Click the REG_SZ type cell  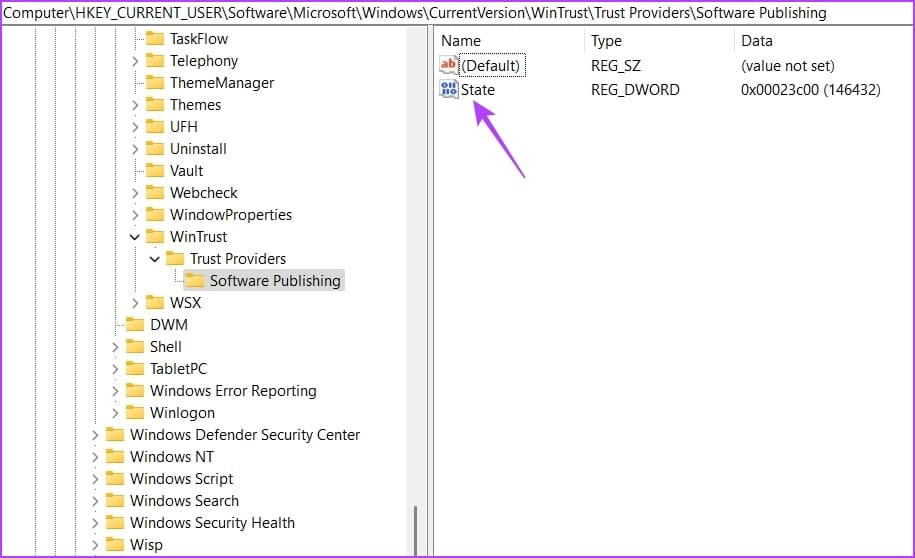616,65
